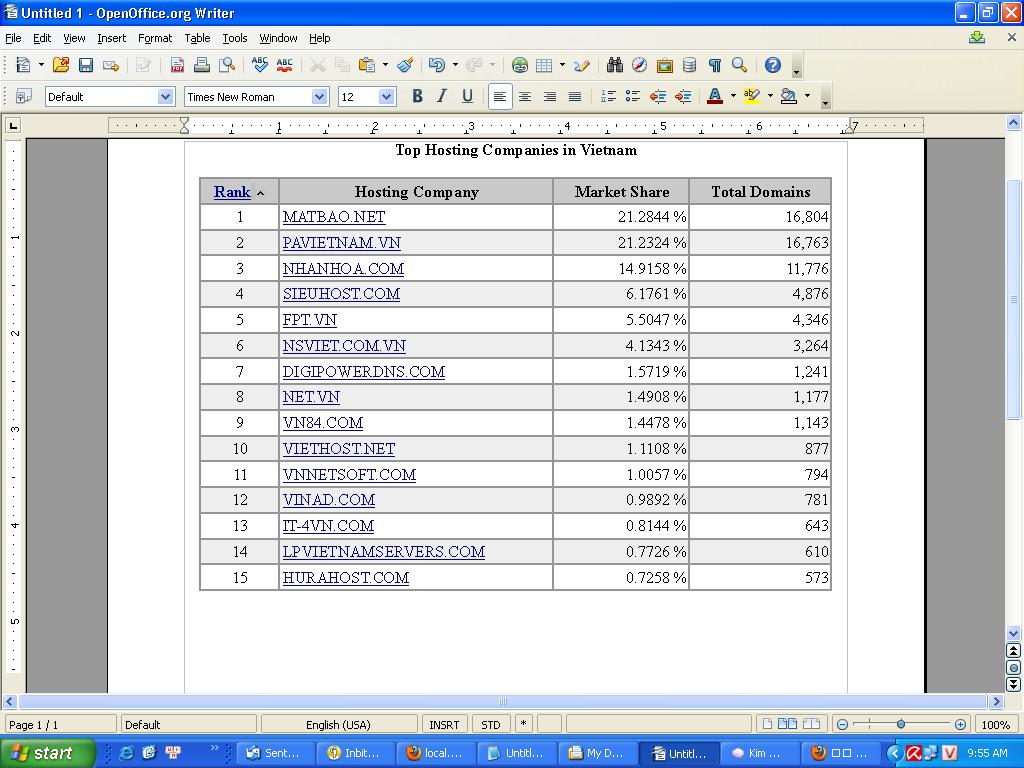Open the Apply Style dropdown showing Default

pos(166,97)
